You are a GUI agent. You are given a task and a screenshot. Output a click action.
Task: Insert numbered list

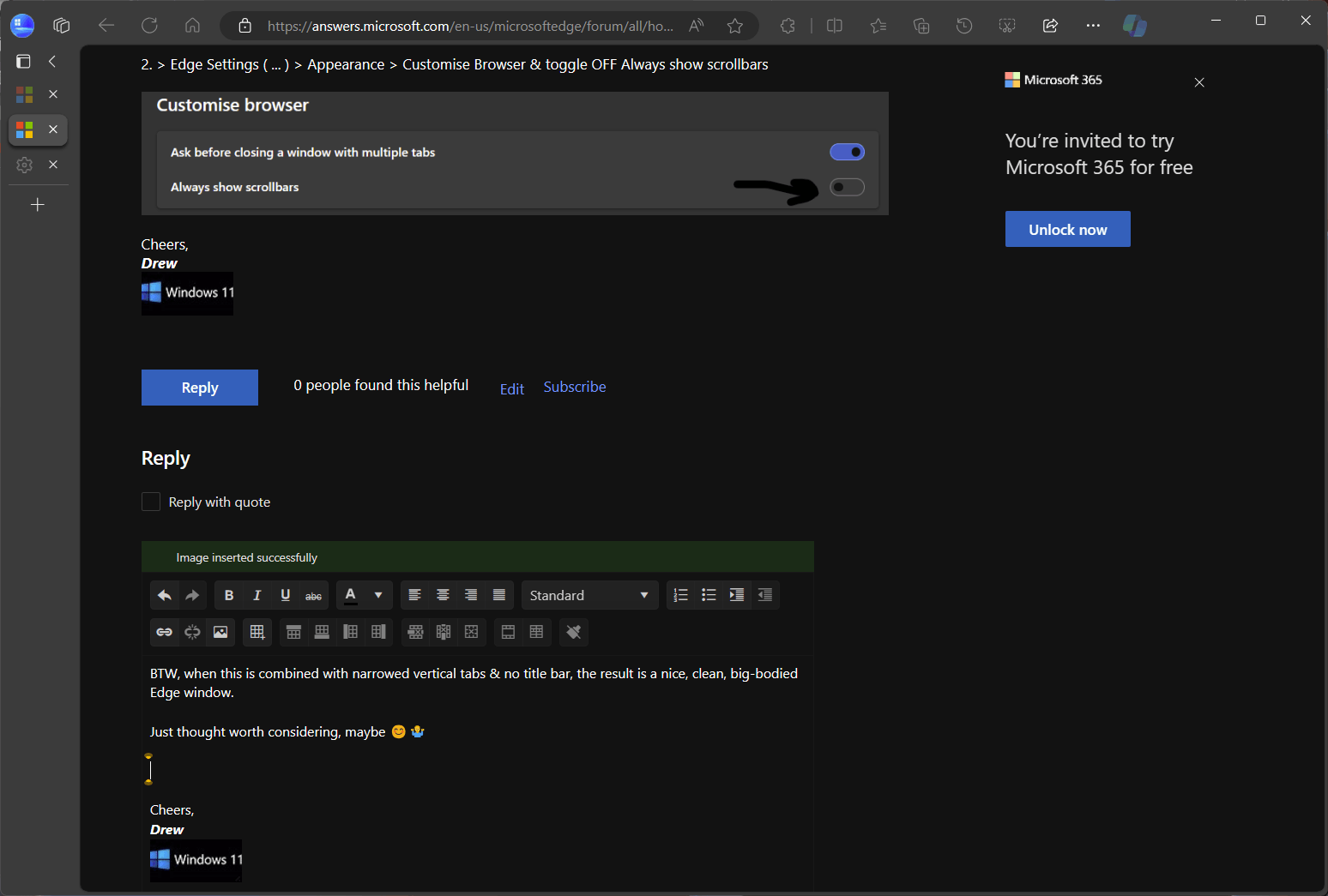tap(681, 595)
